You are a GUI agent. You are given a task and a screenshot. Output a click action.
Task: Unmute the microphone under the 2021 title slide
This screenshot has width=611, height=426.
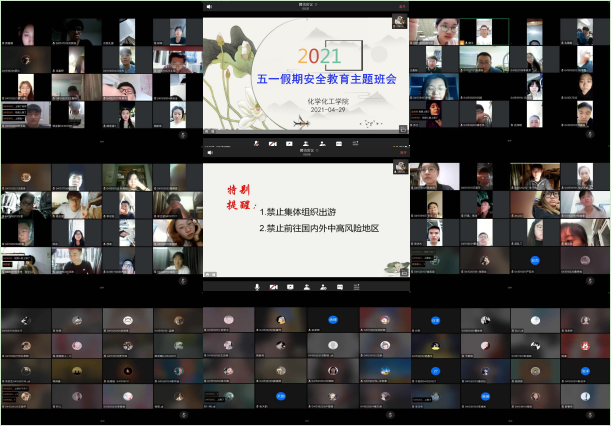[x=256, y=144]
